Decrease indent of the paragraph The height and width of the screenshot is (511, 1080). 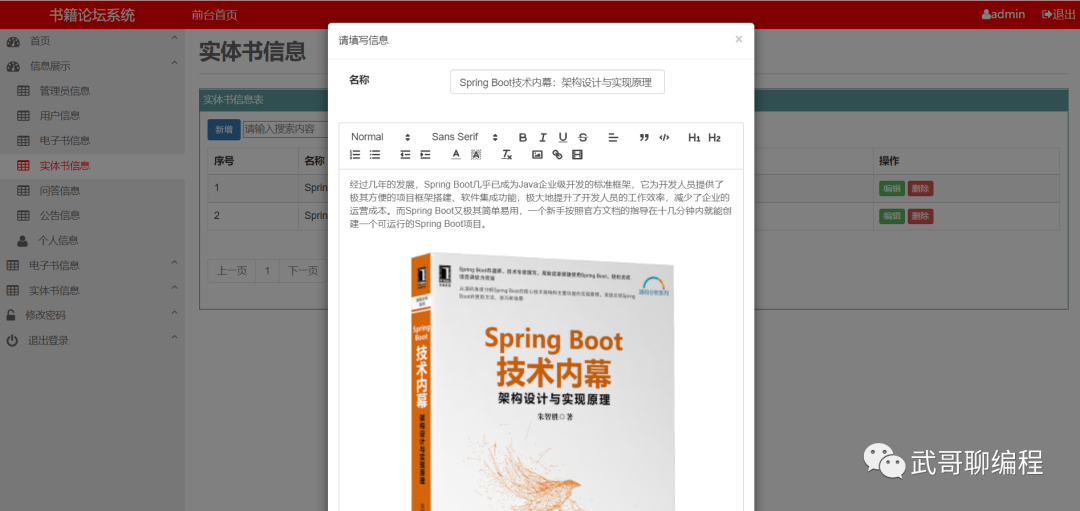tap(405, 154)
